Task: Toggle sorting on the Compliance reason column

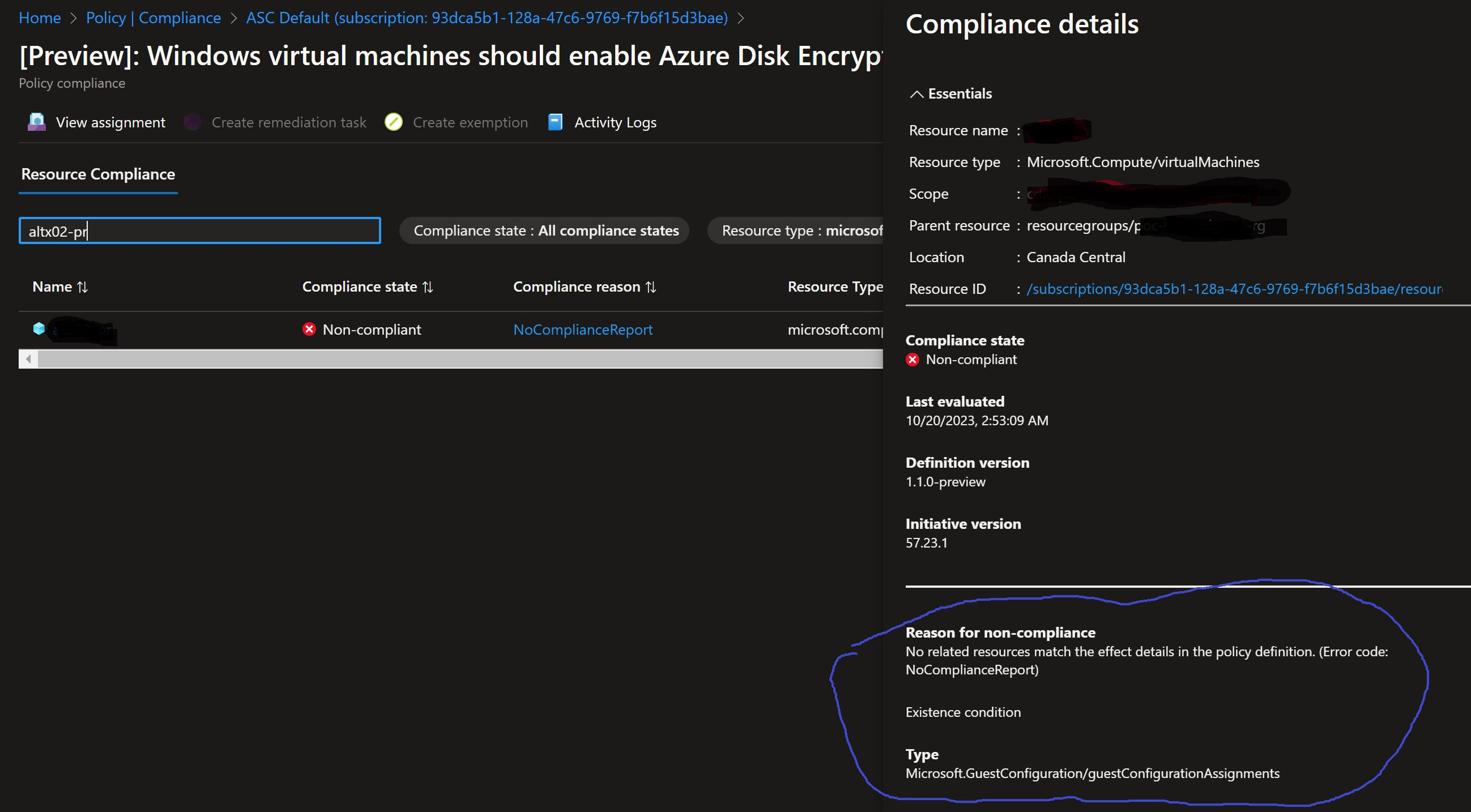Action: 651,287
